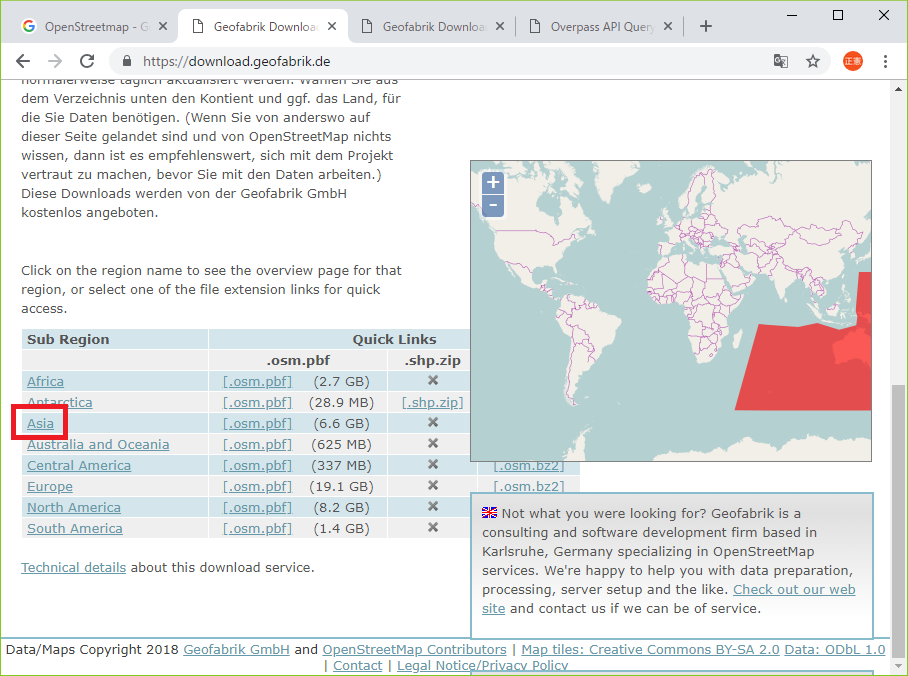Close the active Geofabrik Download tab
This screenshot has height=676, width=908.
point(332,26)
